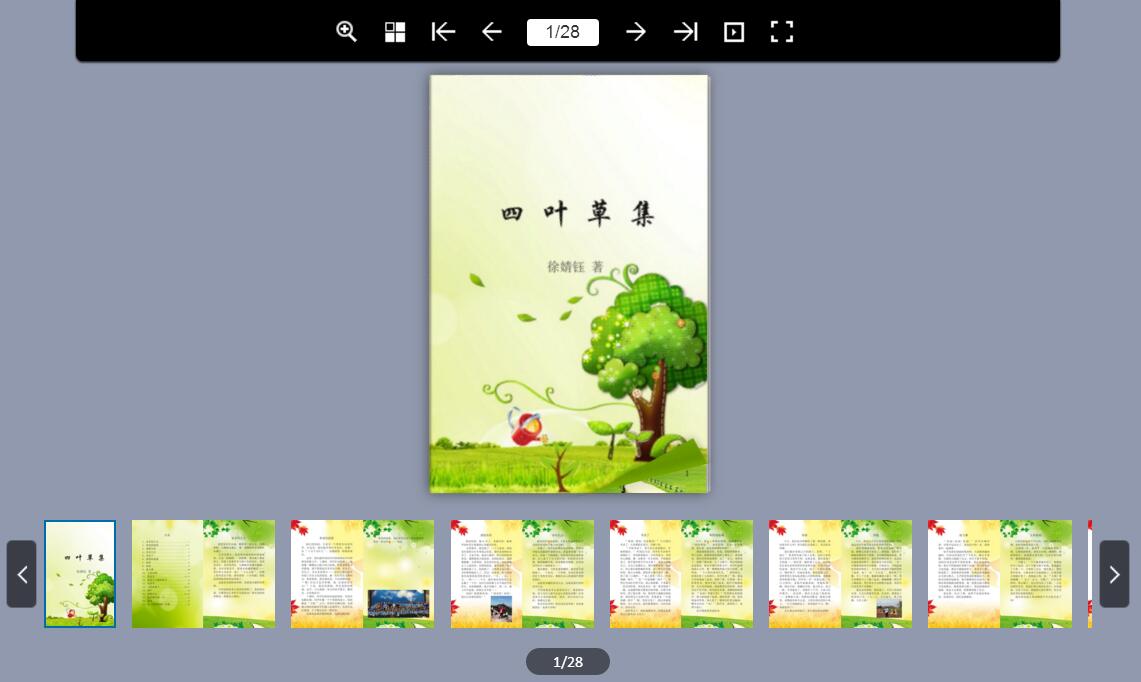Go to next page arrow
Image resolution: width=1141 pixels, height=682 pixels.
coord(635,31)
